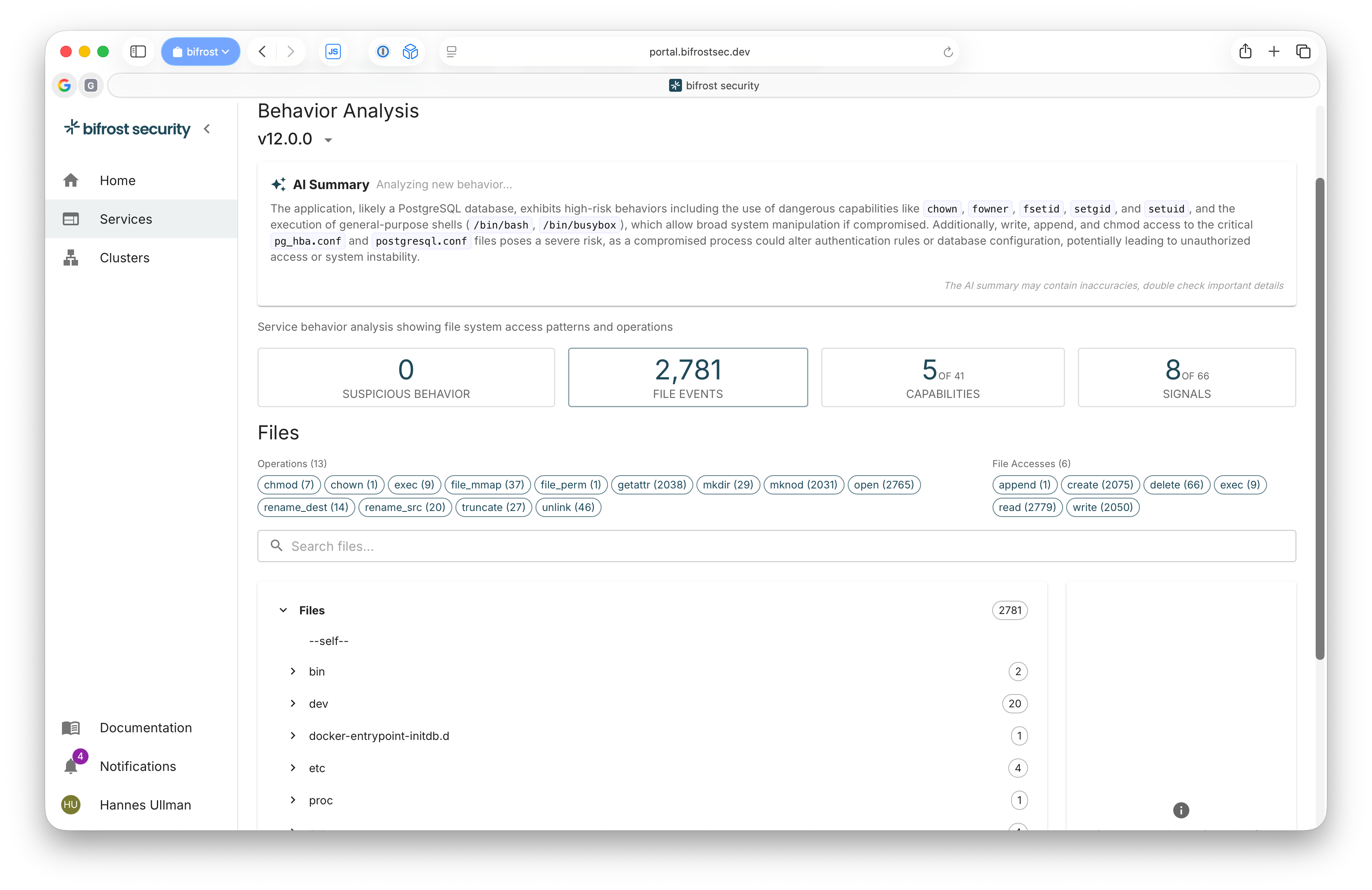
Task: Click the bifrost security asterisk logo
Action: coord(72,128)
